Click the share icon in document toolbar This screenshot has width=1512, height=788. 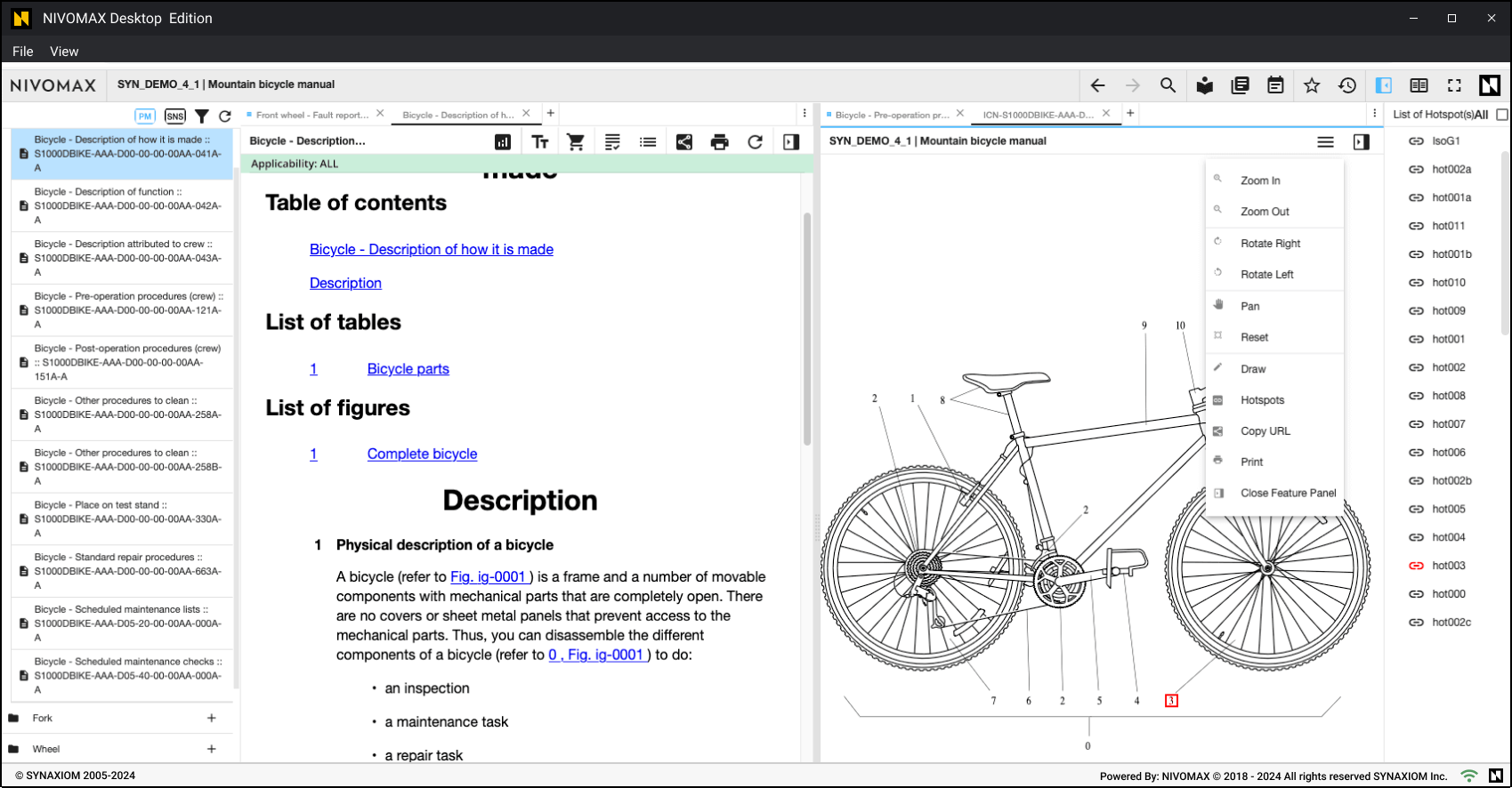point(684,142)
